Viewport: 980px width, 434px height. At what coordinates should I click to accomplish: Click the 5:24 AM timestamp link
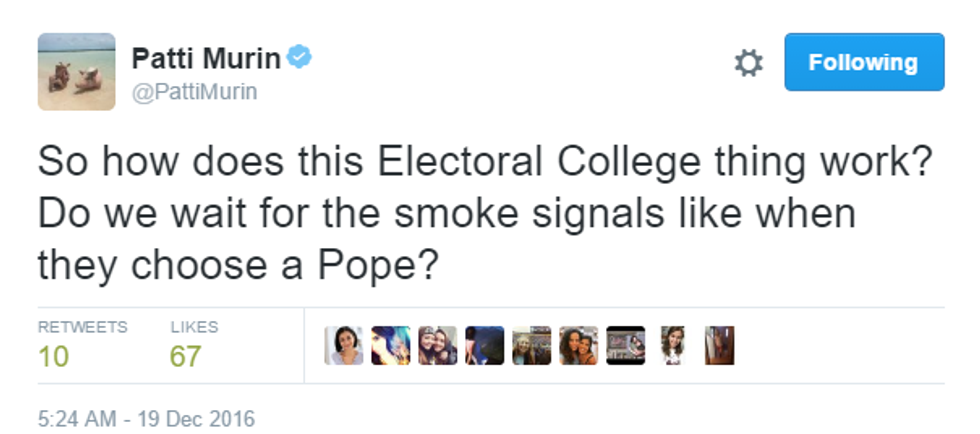click(x=146, y=417)
